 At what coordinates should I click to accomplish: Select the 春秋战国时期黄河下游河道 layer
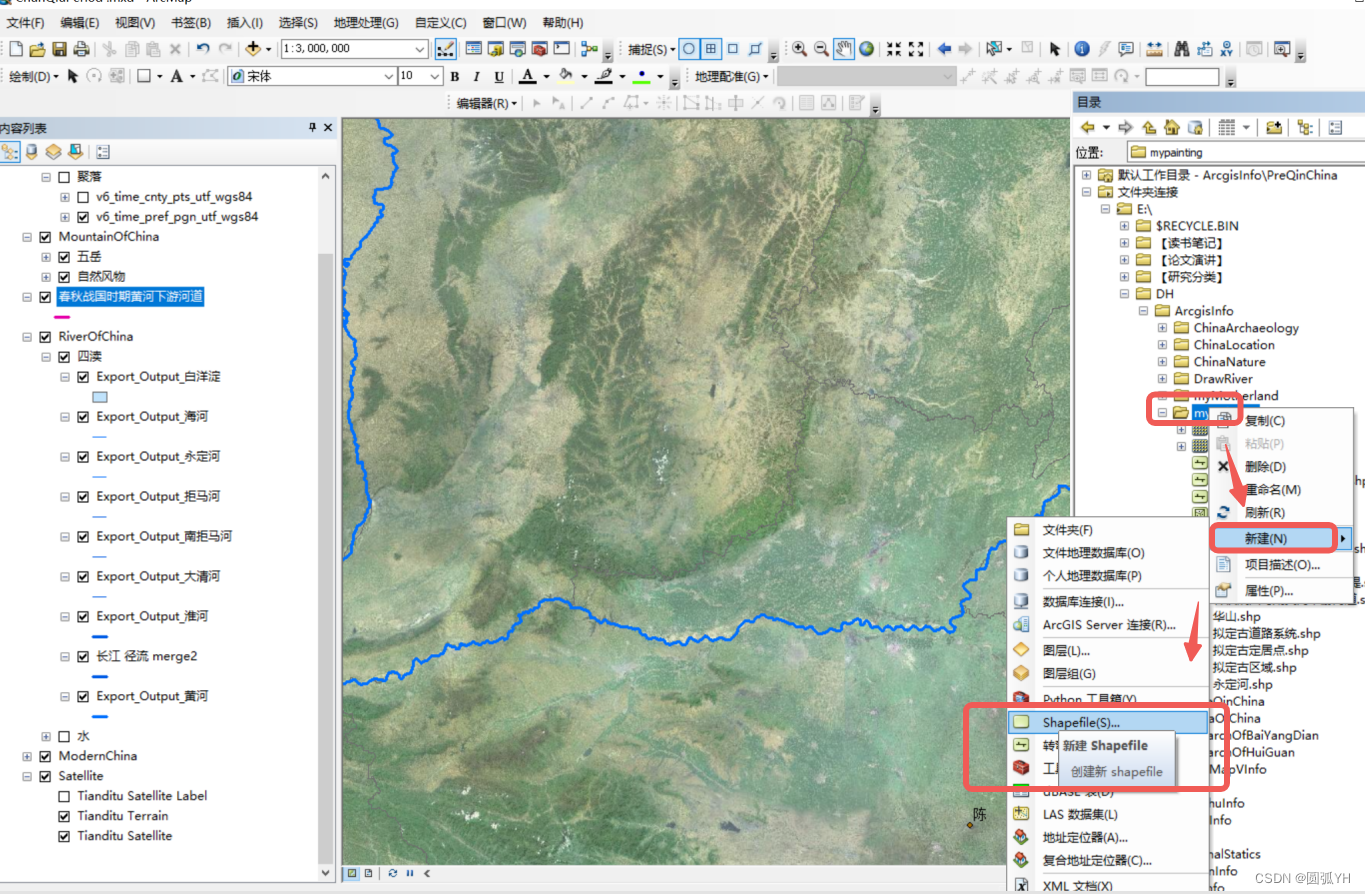point(131,297)
